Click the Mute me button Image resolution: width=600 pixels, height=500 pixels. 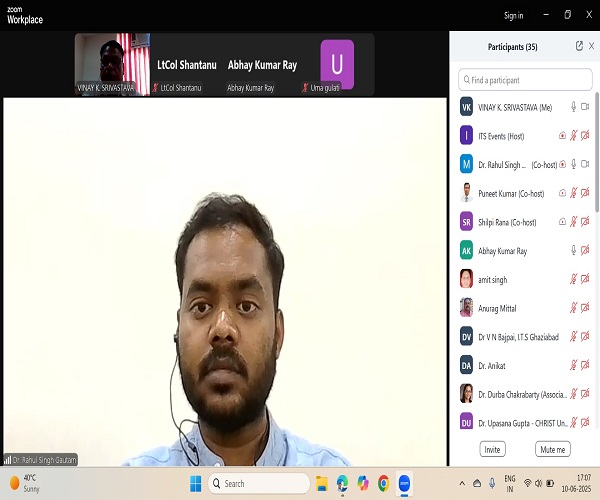(x=553, y=449)
